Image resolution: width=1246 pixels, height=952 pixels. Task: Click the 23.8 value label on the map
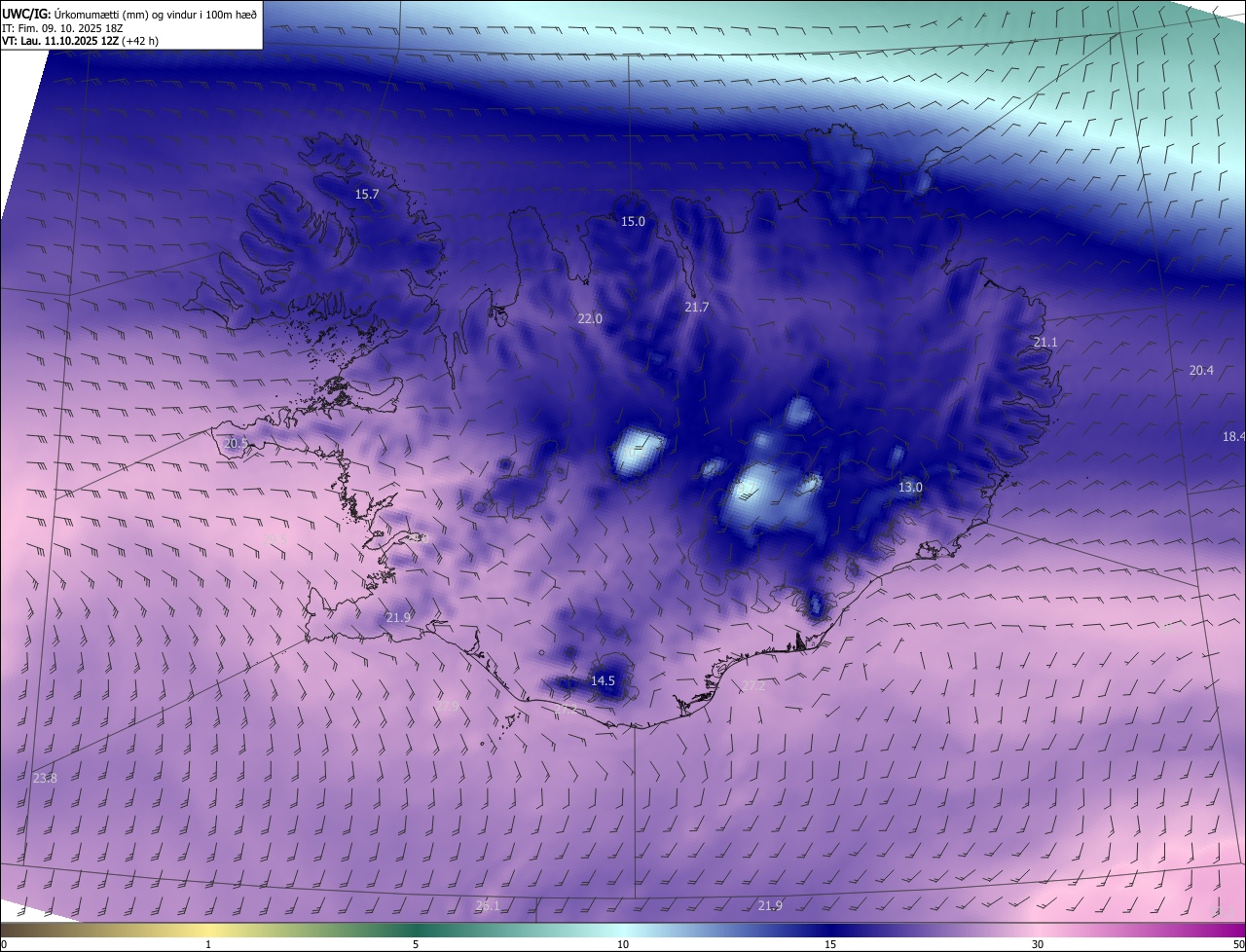(x=45, y=779)
